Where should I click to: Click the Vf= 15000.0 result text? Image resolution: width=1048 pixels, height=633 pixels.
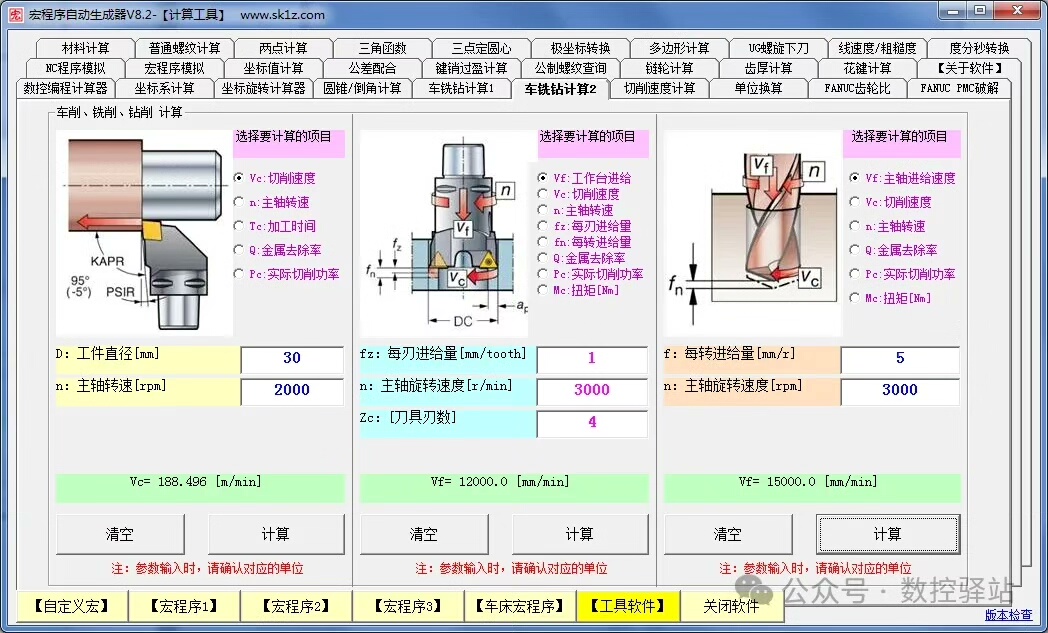click(808, 482)
